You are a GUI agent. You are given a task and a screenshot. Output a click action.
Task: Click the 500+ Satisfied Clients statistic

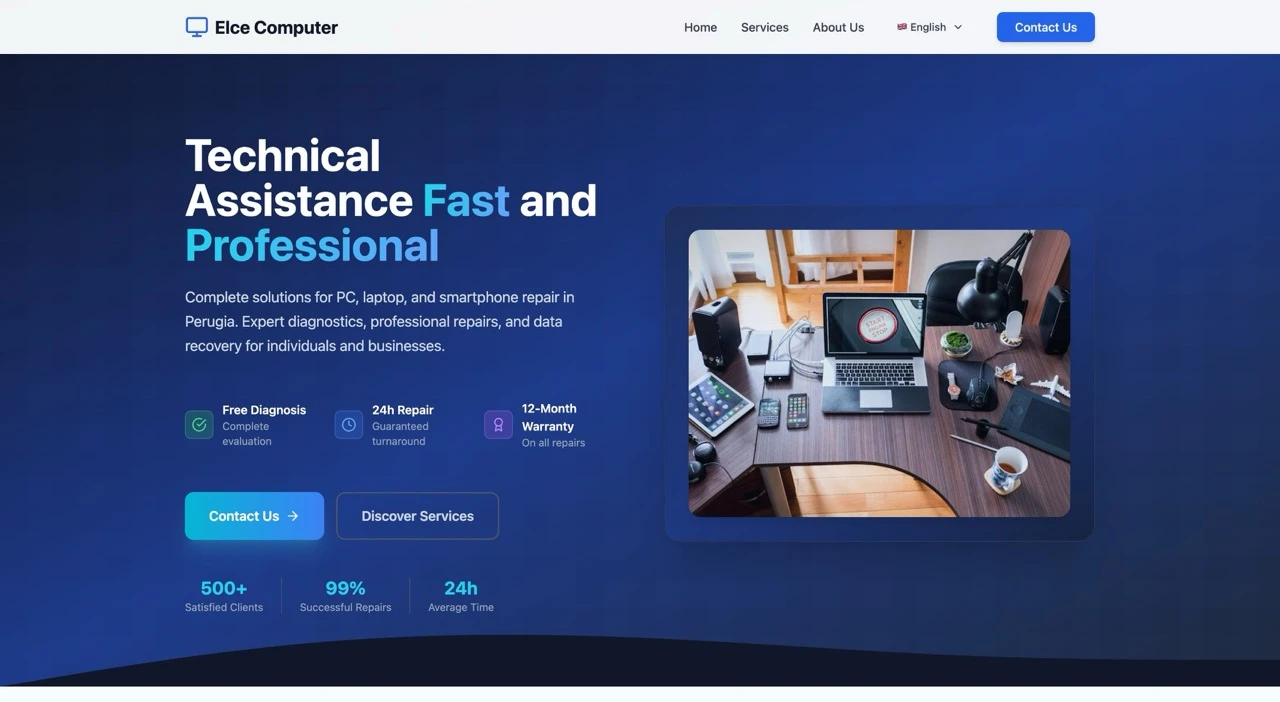tap(223, 594)
